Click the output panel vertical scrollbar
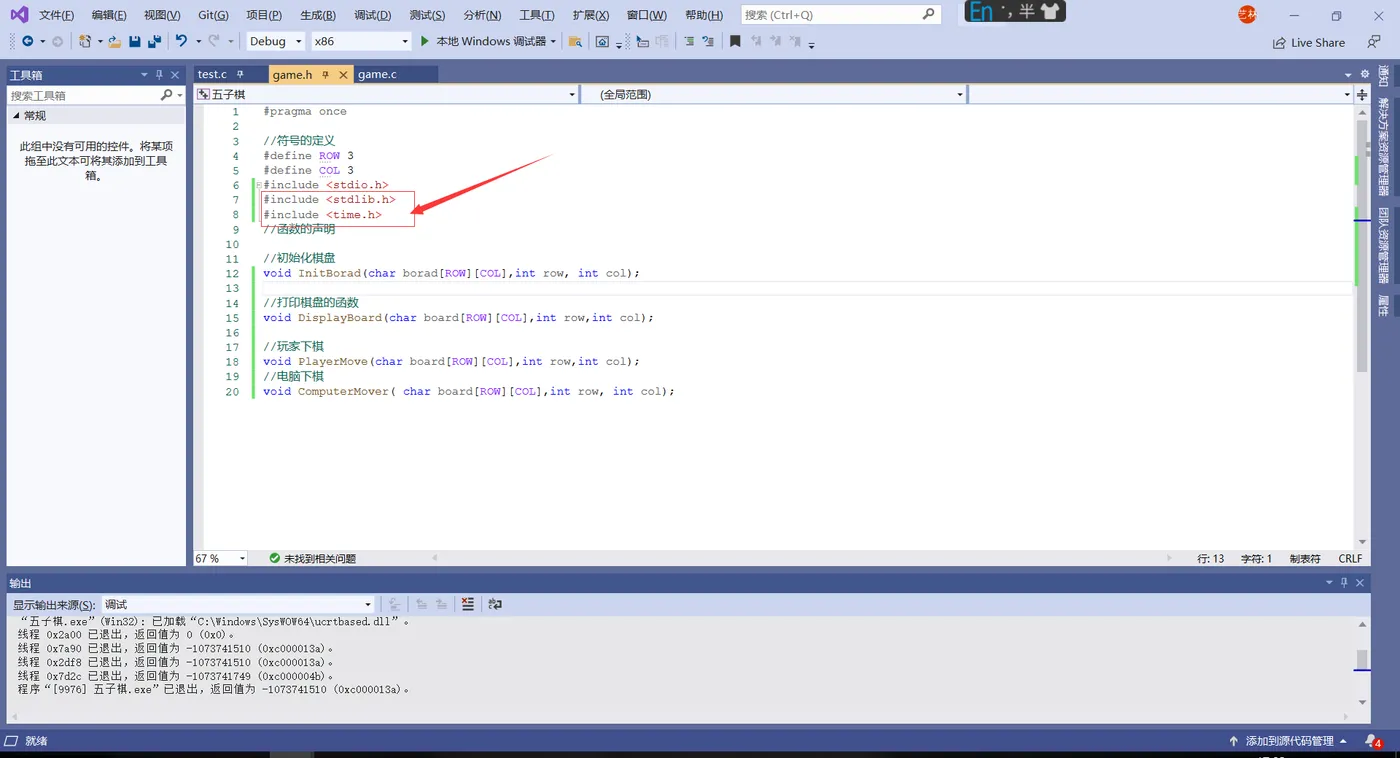The height and width of the screenshot is (758, 1400). [x=1361, y=661]
